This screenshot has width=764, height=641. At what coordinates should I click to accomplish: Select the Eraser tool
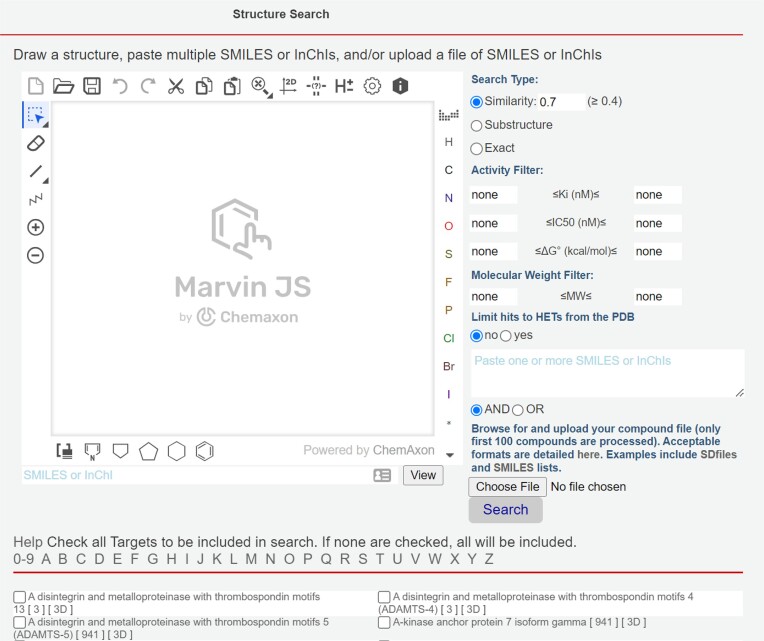click(x=36, y=144)
